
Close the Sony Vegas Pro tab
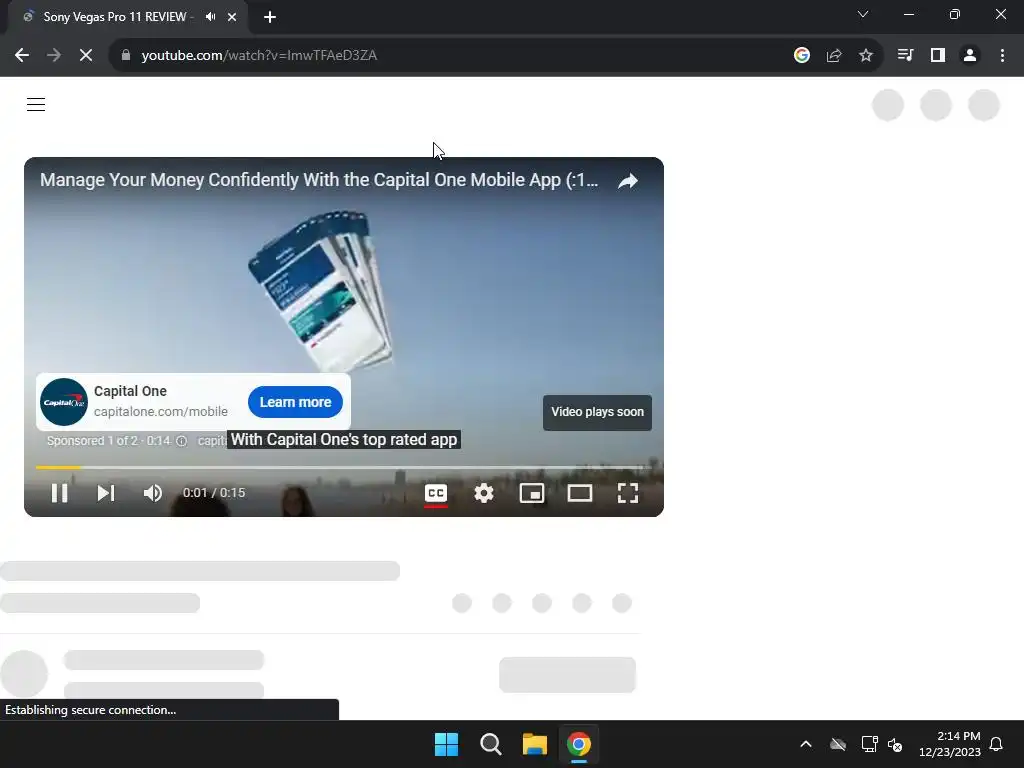[232, 17]
